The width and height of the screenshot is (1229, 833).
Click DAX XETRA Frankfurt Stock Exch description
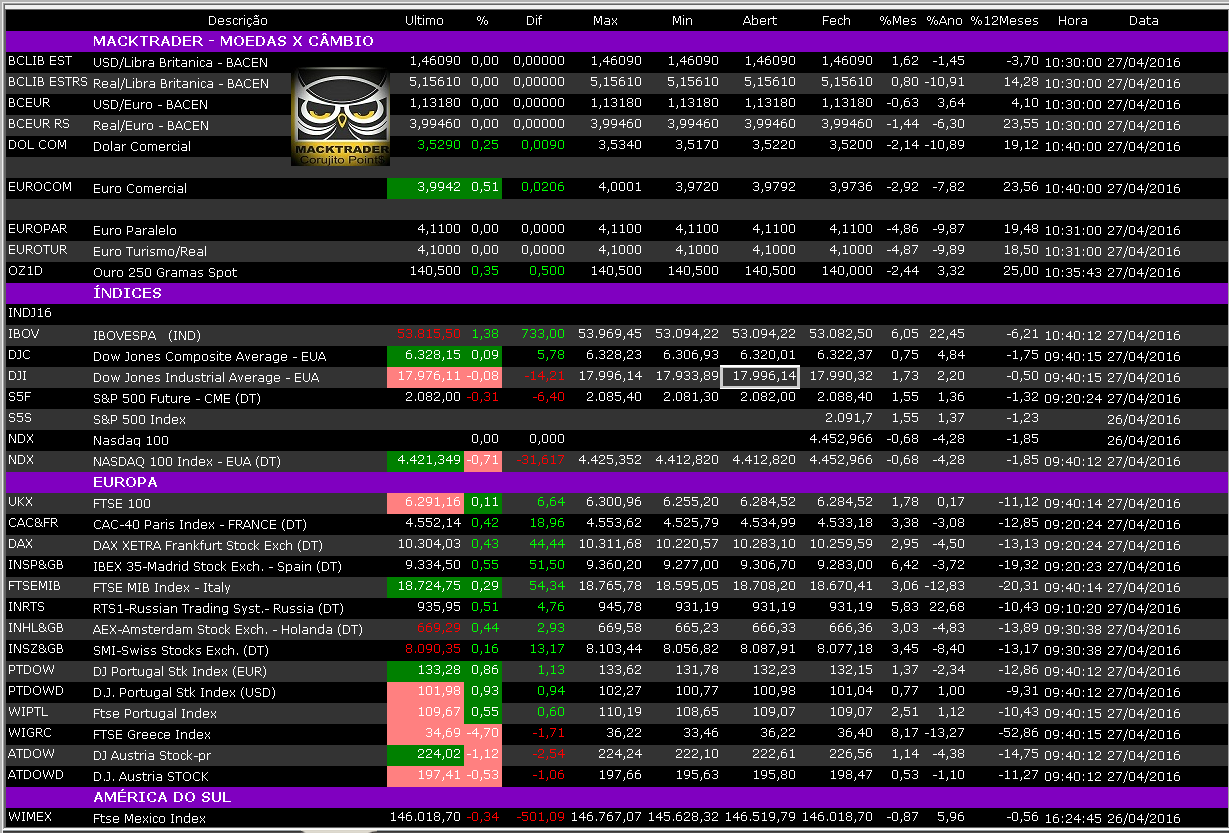pyautogui.click(x=207, y=545)
